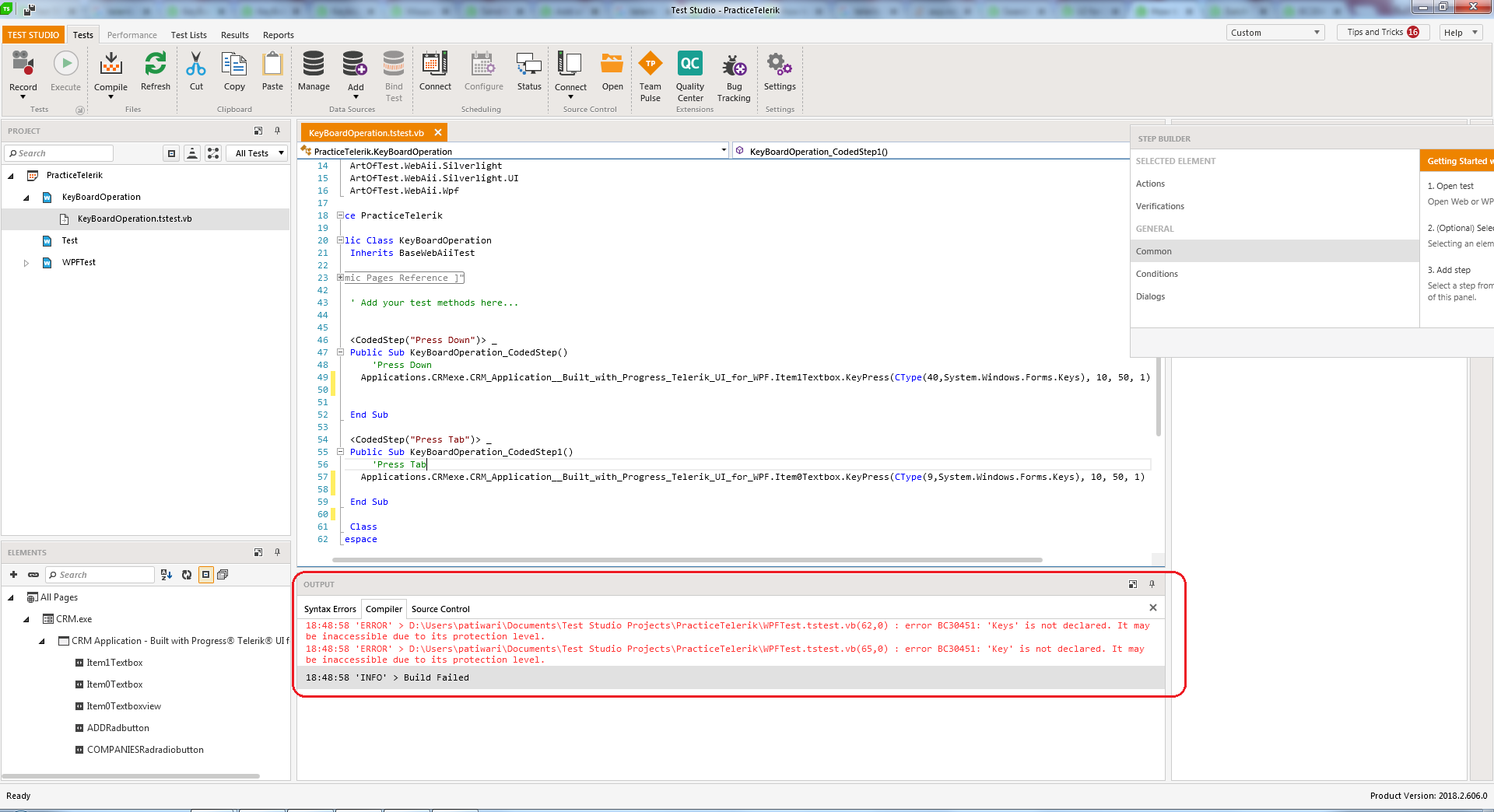Toggle the highlighted Elements toolbar button
The width and height of the screenshot is (1494, 812).
(206, 575)
